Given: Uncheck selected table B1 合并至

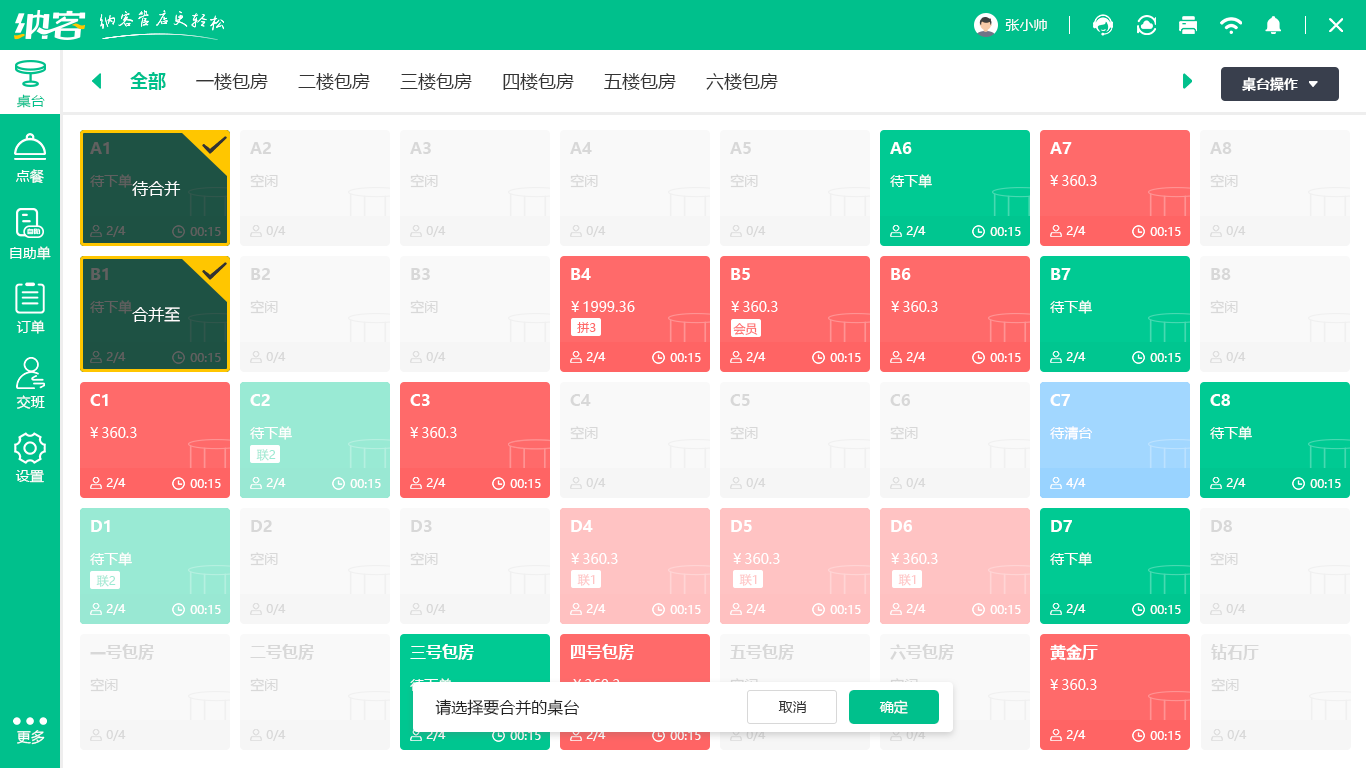Looking at the screenshot, I should click(155, 314).
